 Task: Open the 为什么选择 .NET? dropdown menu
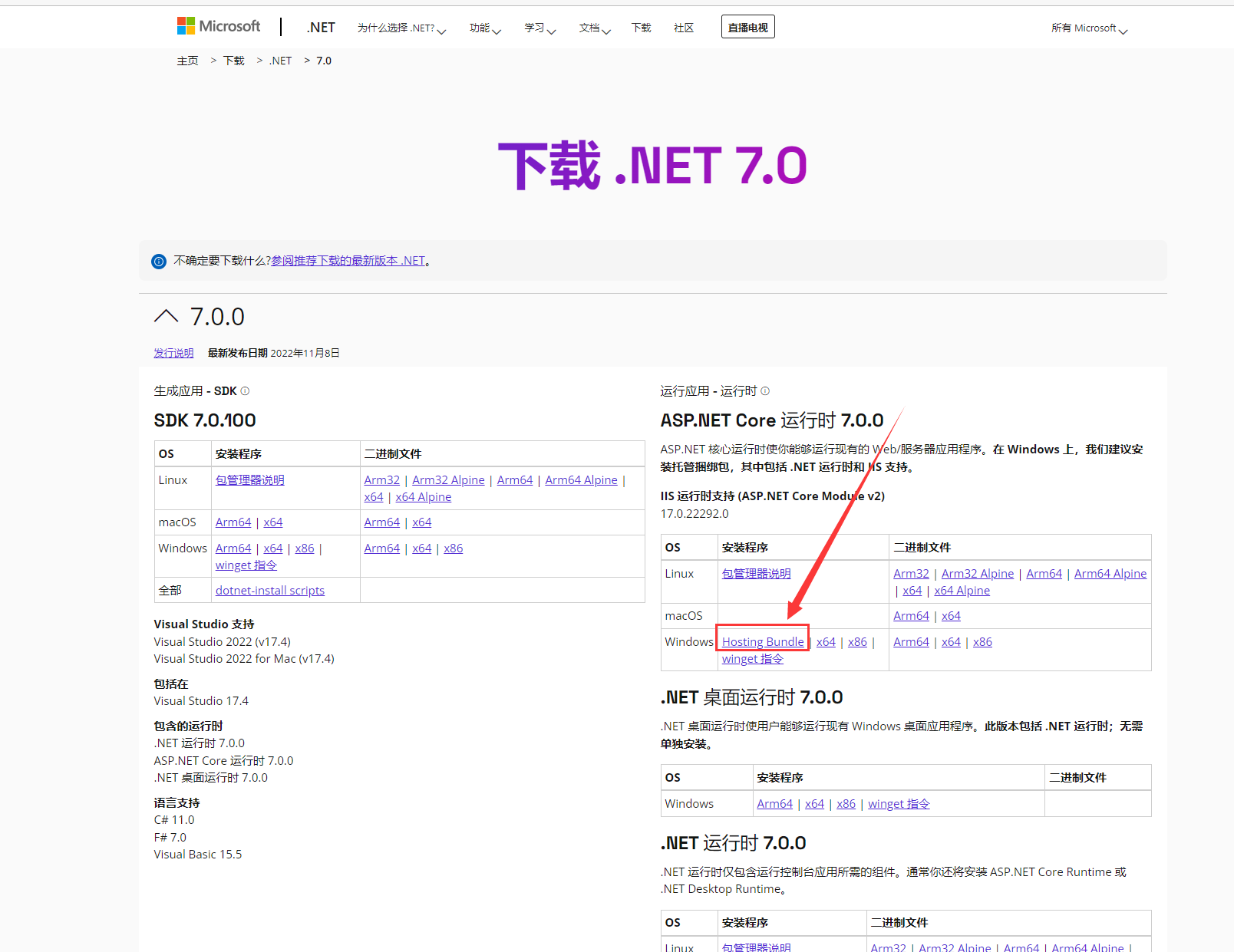click(401, 28)
